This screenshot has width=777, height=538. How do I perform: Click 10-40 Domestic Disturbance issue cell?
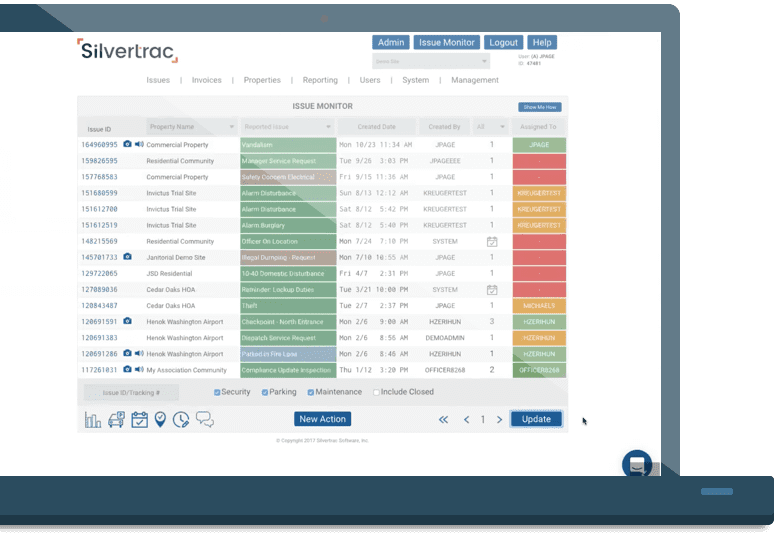click(288, 273)
